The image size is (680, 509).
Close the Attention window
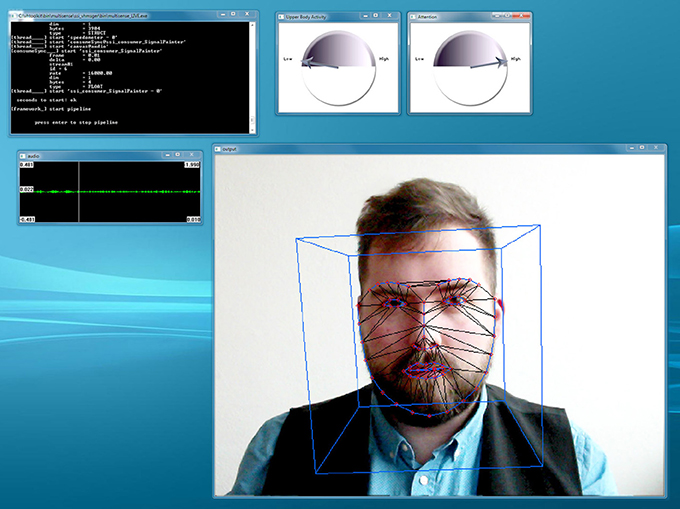(521, 16)
